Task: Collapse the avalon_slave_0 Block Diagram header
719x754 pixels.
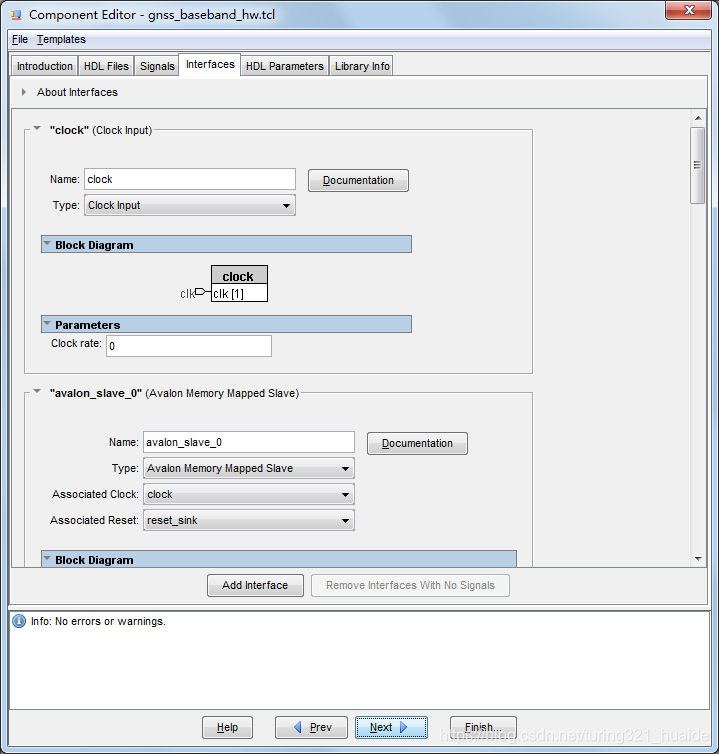Action: tap(47, 559)
